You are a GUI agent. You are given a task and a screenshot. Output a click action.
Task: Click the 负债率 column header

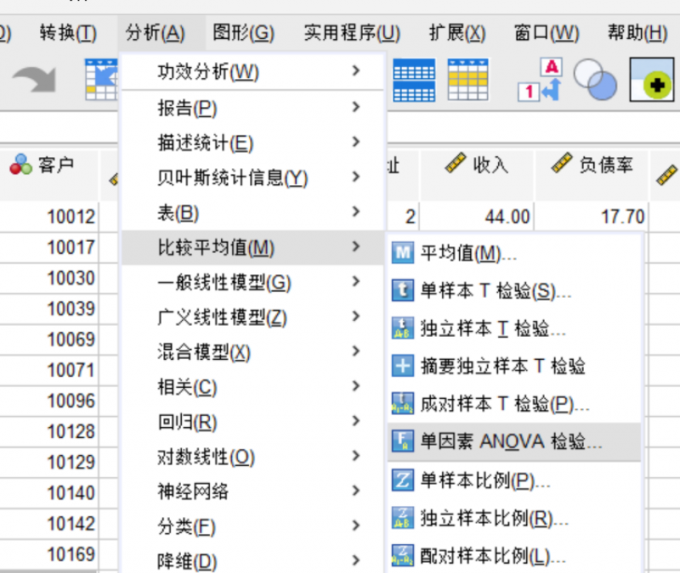tap(592, 165)
